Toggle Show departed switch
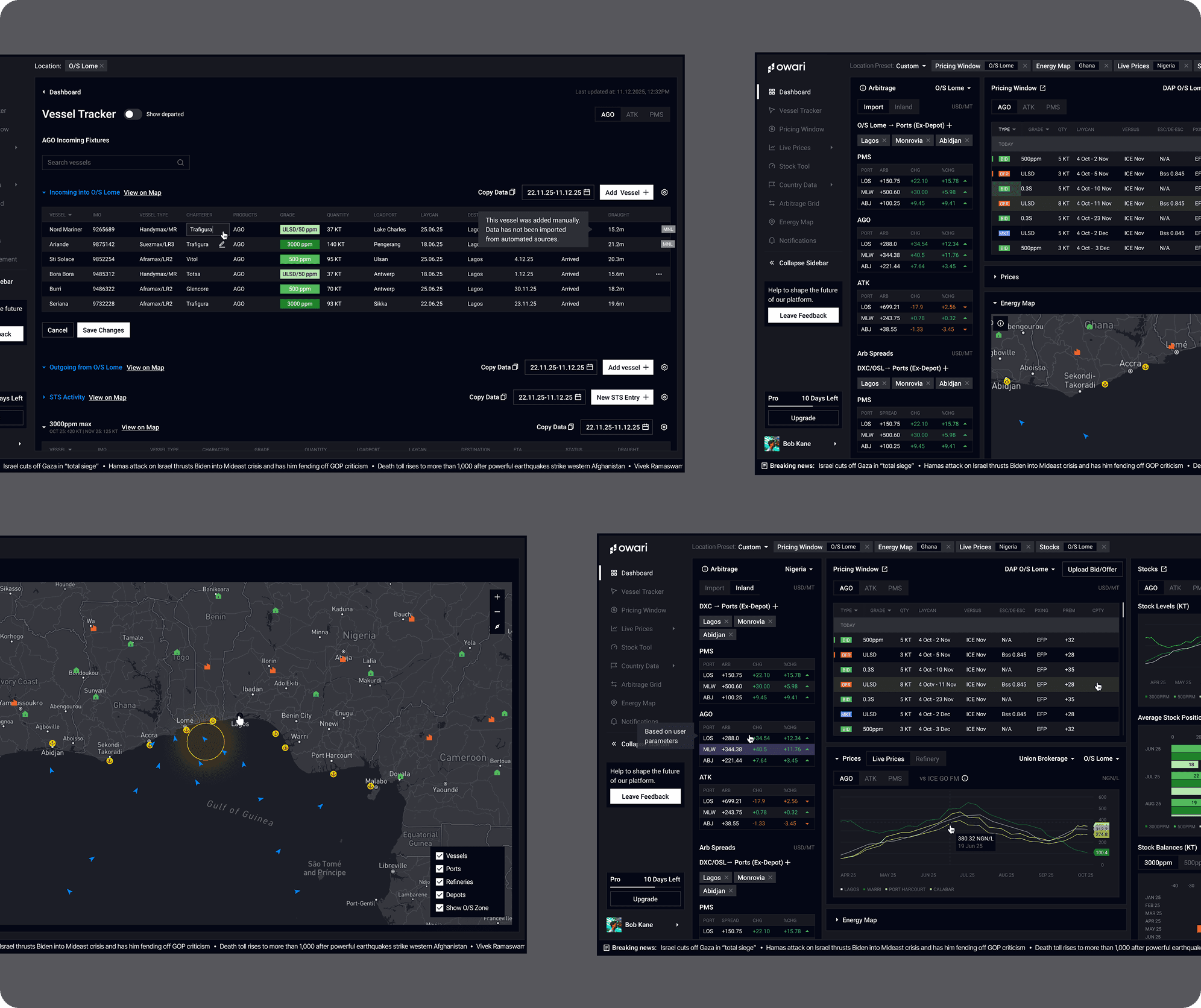1201x1008 pixels. pos(133,114)
